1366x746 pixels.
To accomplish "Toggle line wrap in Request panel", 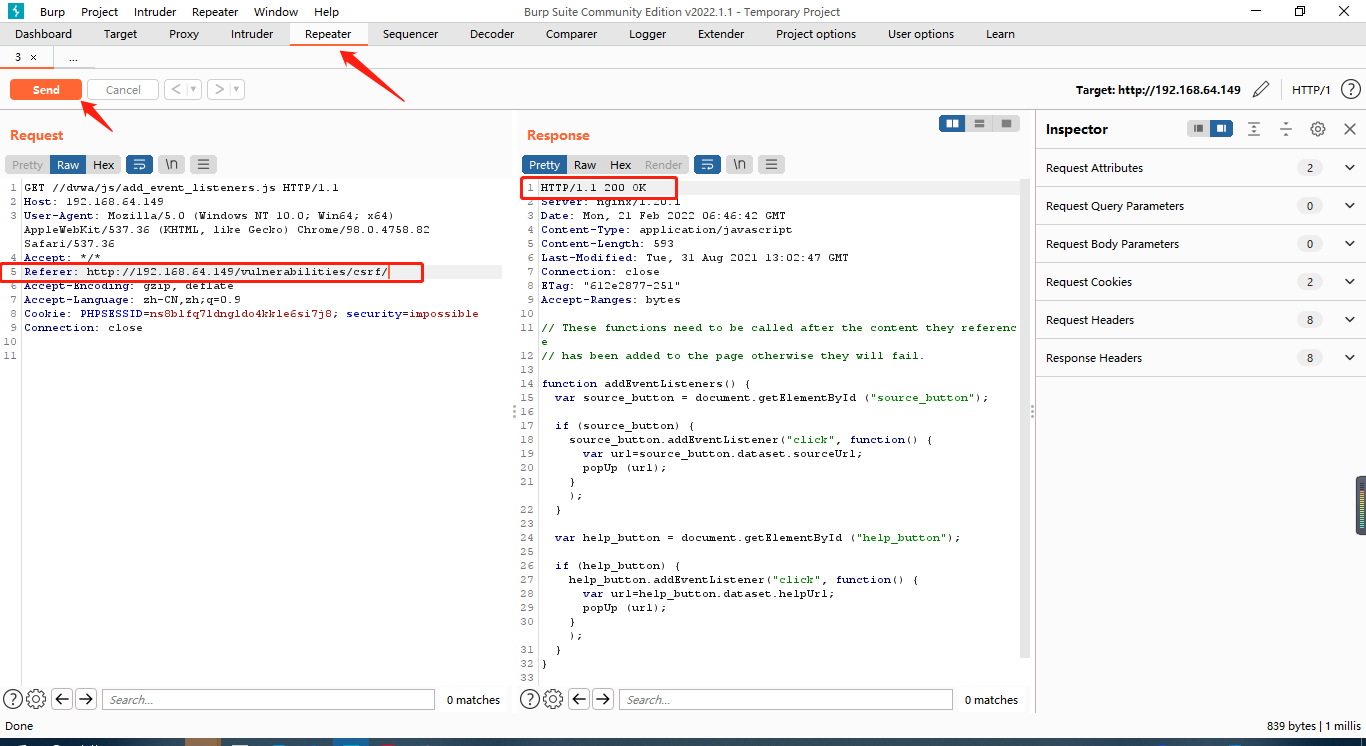I will [139, 165].
